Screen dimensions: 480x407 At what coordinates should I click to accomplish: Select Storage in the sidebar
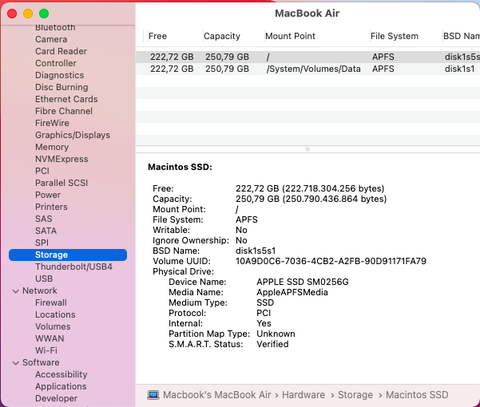[68, 255]
